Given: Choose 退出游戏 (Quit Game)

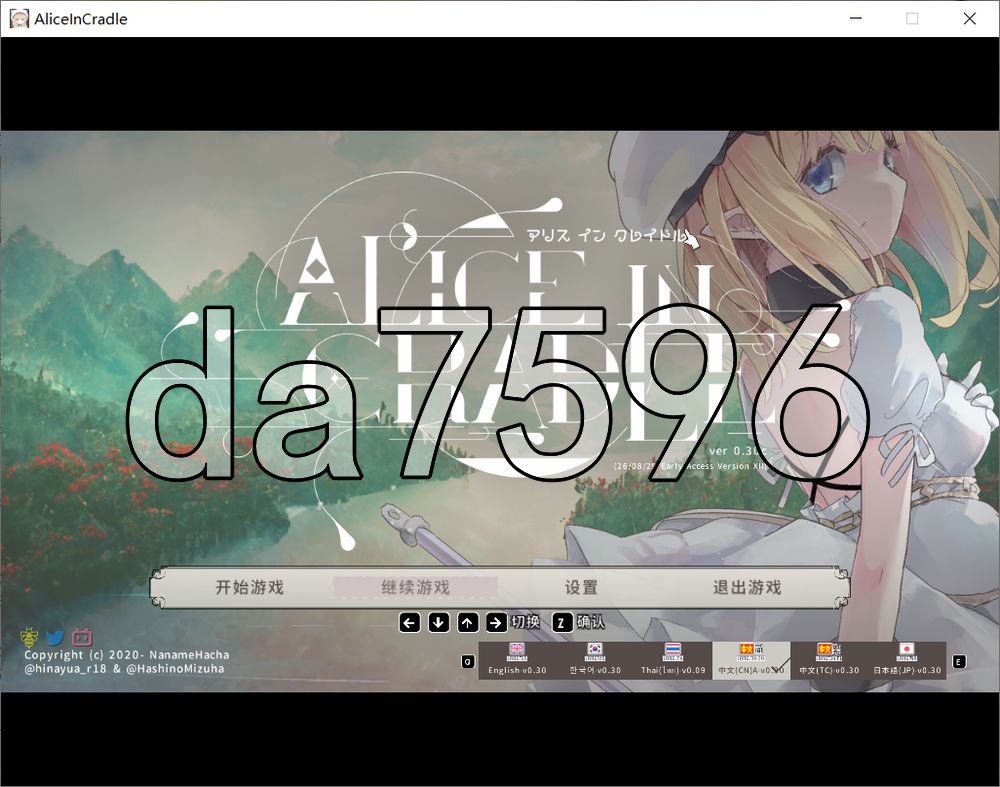Looking at the screenshot, I should 747,587.
